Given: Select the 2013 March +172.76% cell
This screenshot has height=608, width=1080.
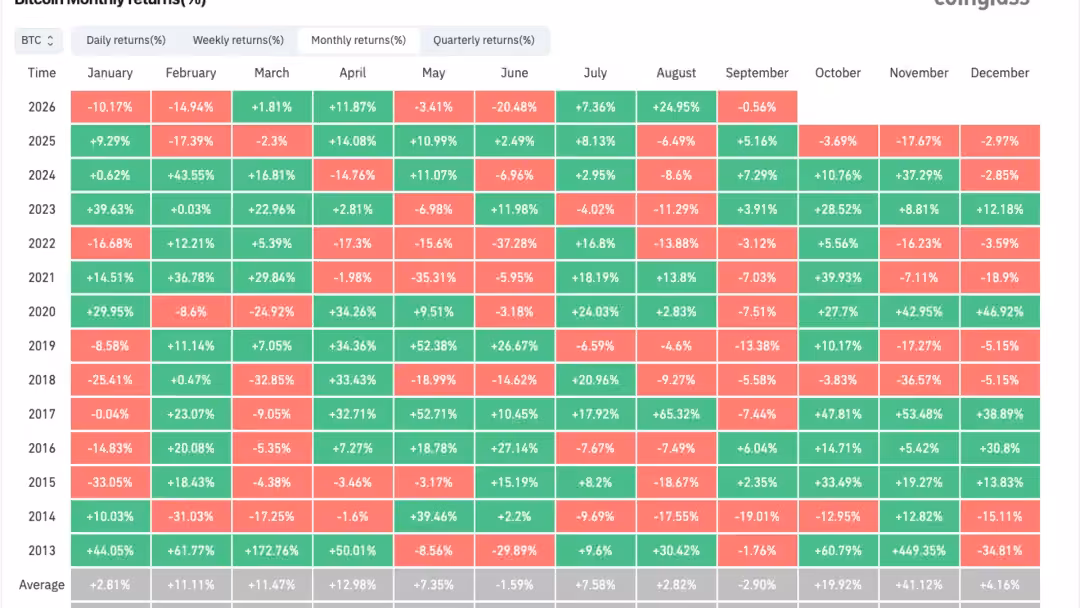Looking at the screenshot, I should click(272, 550).
